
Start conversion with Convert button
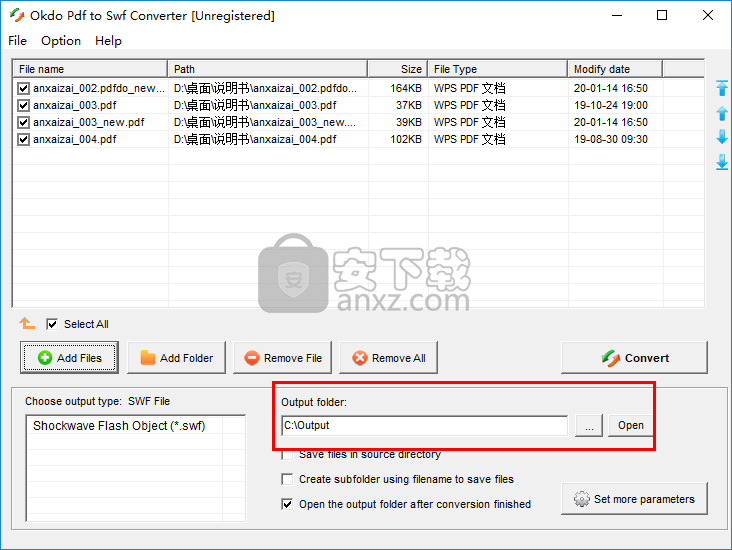(634, 358)
